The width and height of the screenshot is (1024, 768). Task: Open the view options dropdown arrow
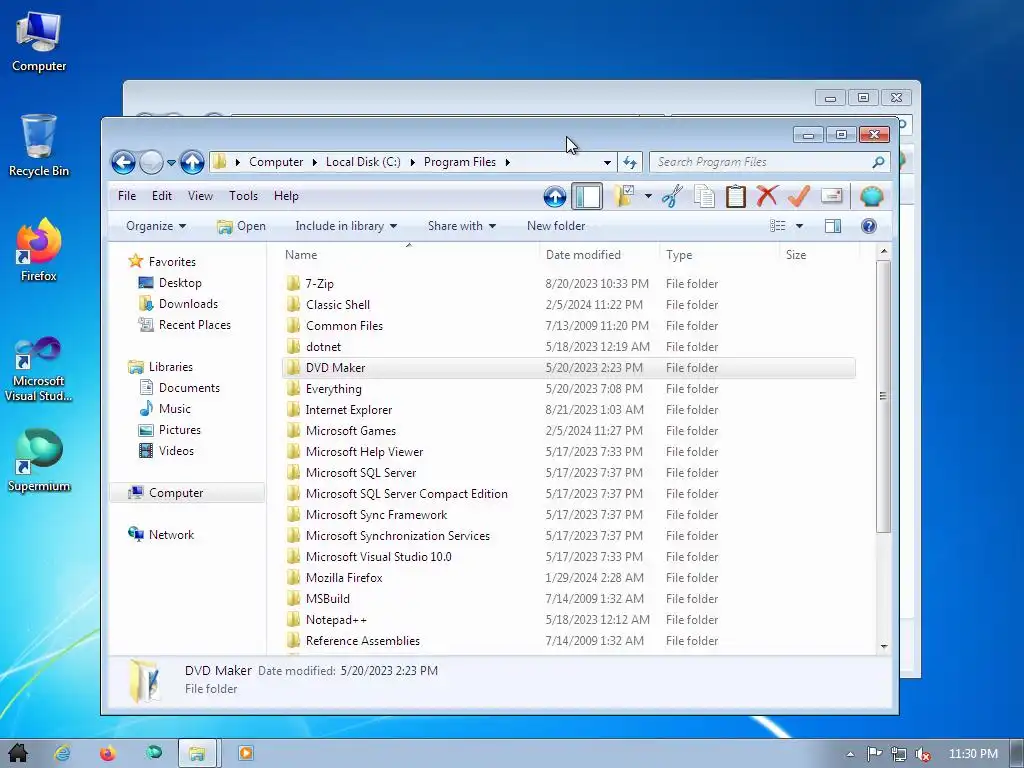[799, 226]
